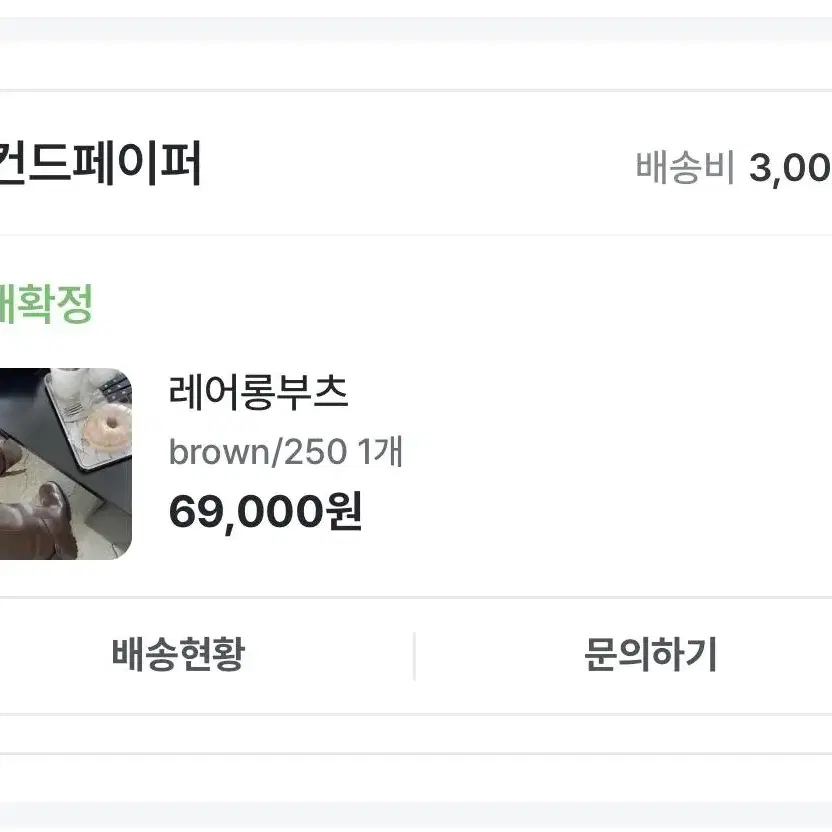Click the tray in the product image

[x=88, y=419]
